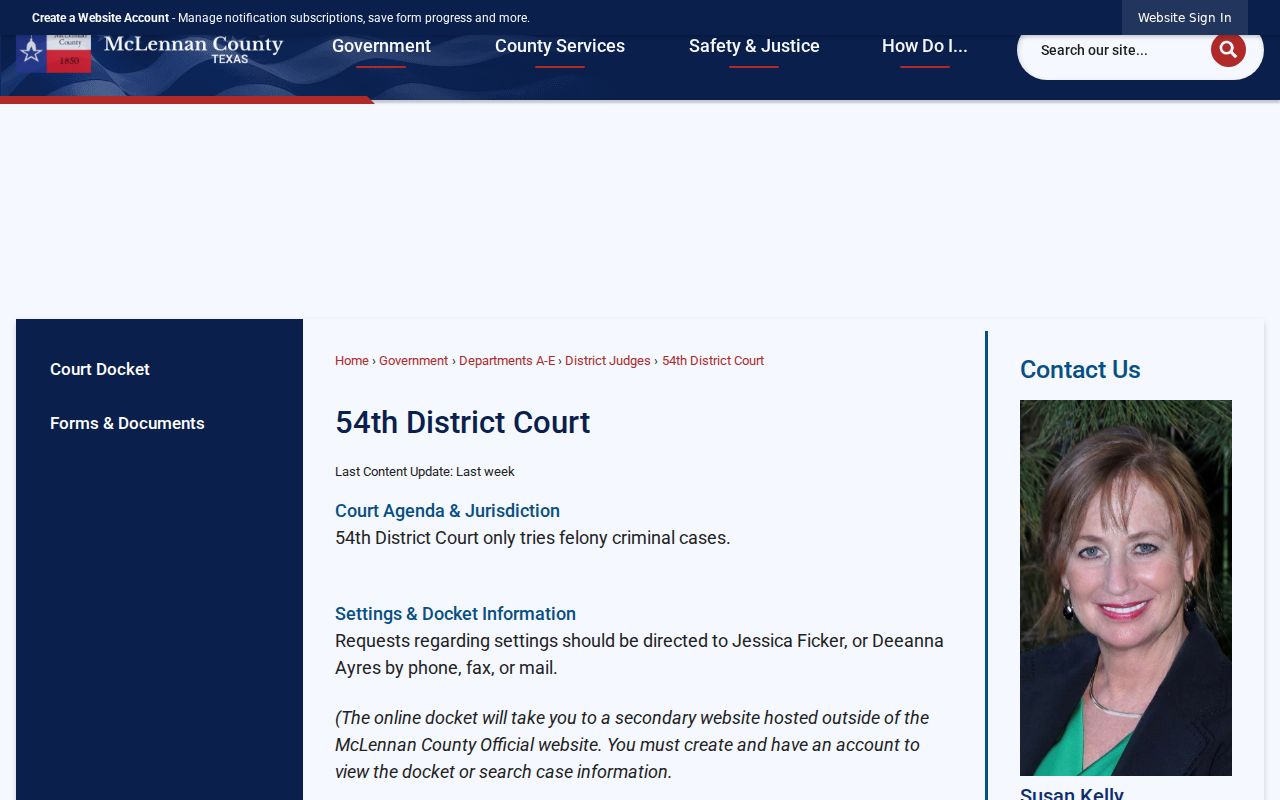Image resolution: width=1280 pixels, height=800 pixels.
Task: Open Court Docket in the sidebar
Action: click(100, 369)
